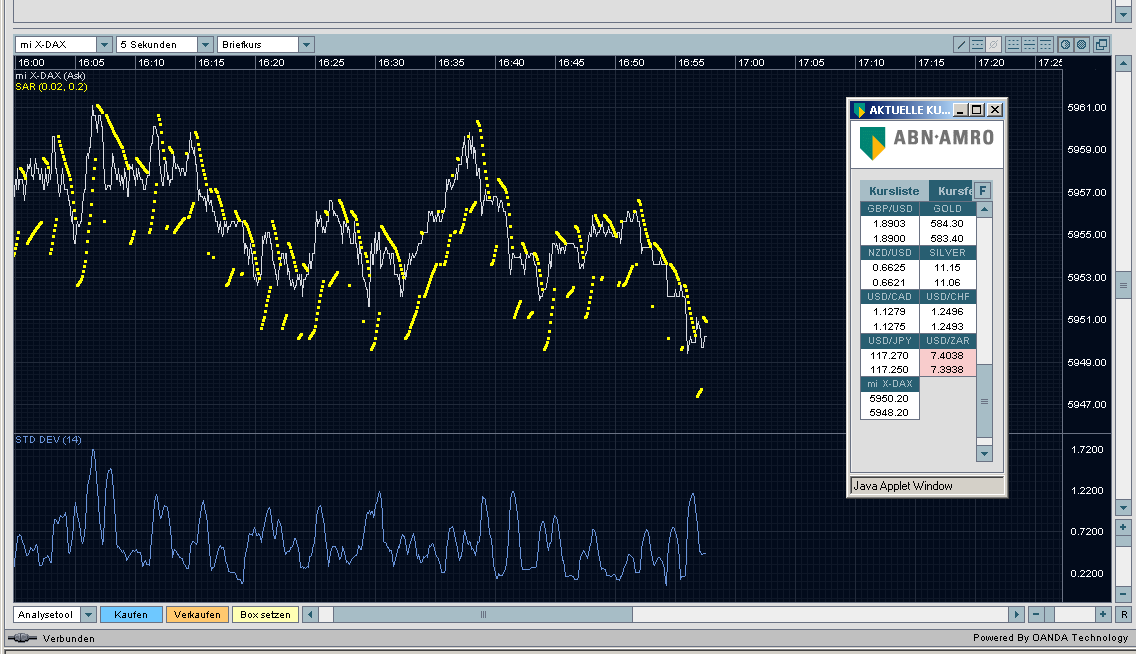Switch to the Kursfe... tab
This screenshot has height=654, width=1136.
(x=951, y=191)
